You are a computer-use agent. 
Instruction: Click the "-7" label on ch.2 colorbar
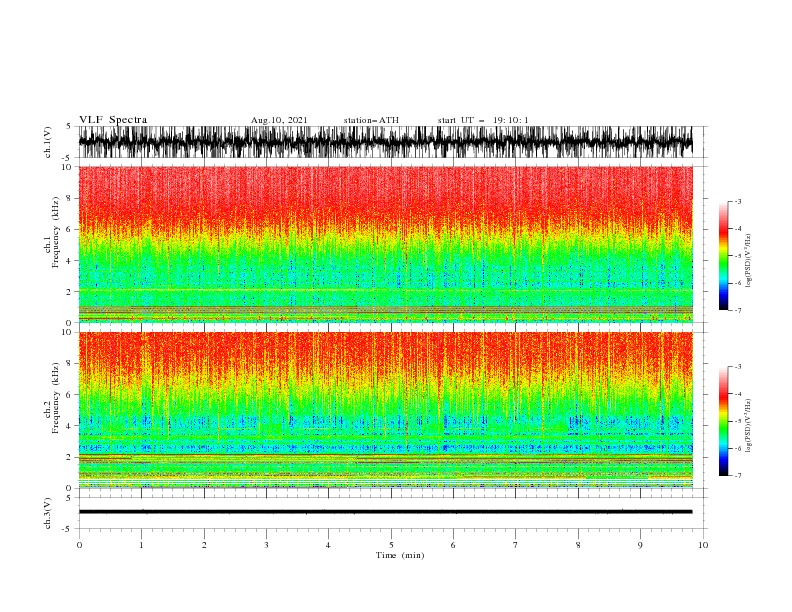(737, 476)
